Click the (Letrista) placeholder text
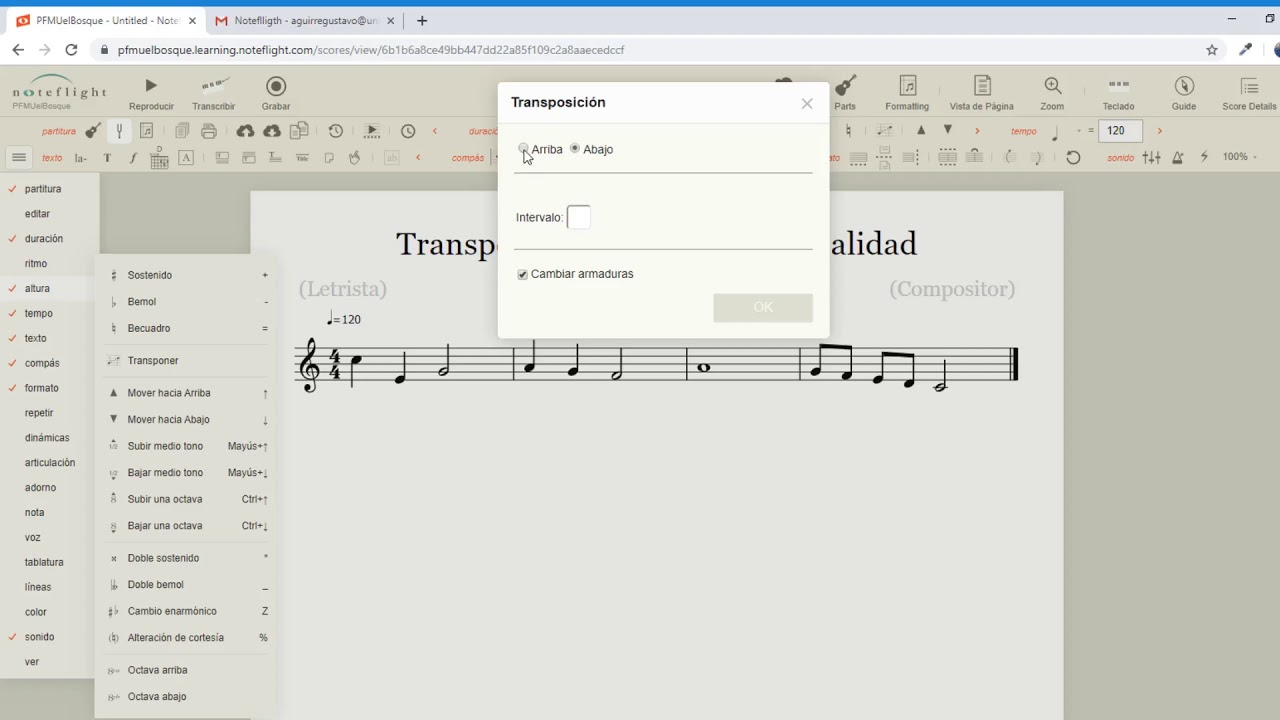The height and width of the screenshot is (720, 1280). pos(342,289)
